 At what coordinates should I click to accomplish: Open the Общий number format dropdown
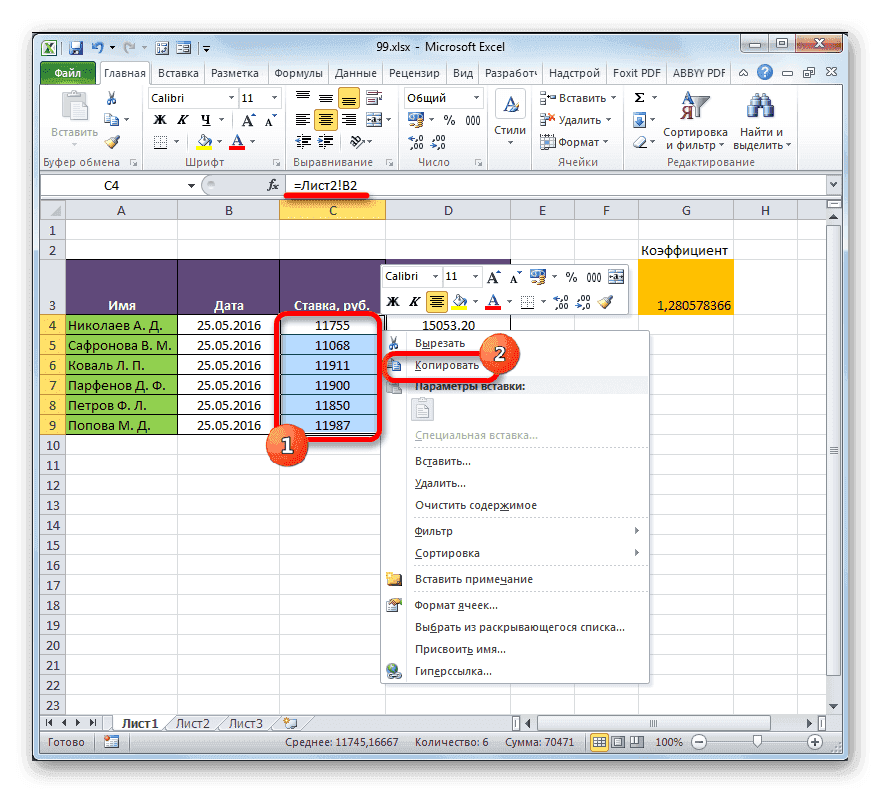[476, 98]
